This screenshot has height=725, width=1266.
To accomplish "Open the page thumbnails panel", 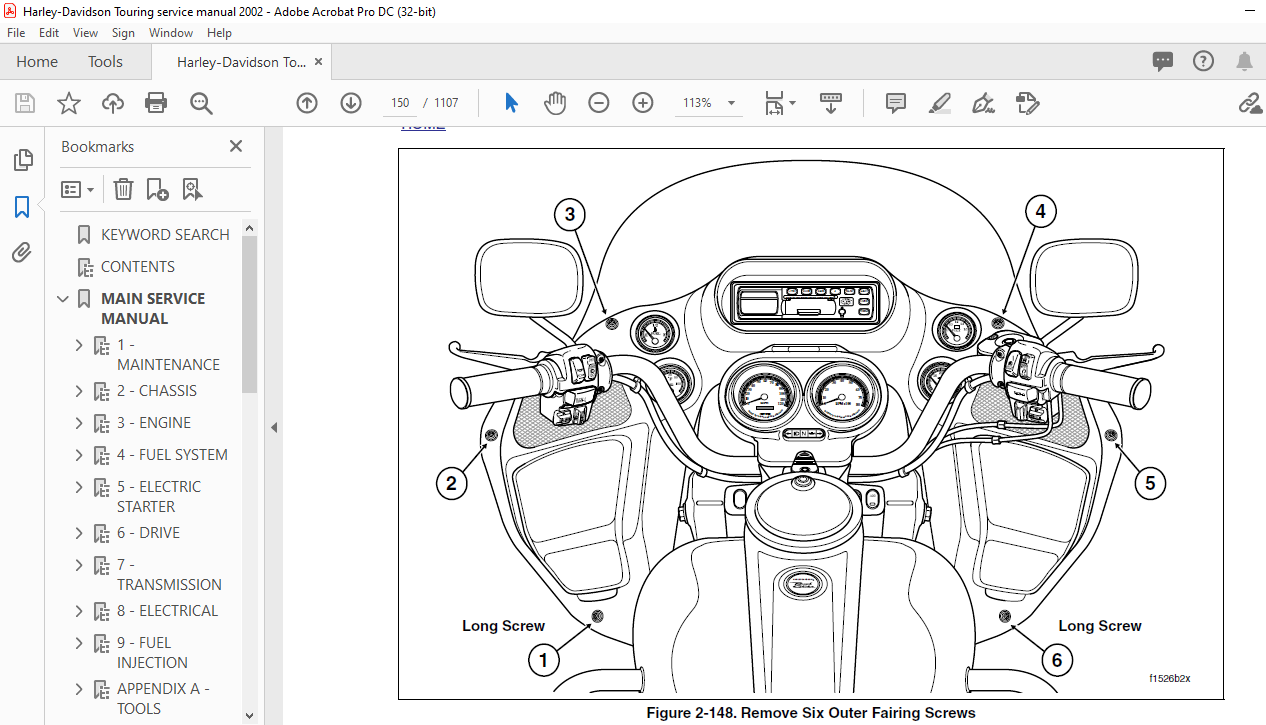I will (x=22, y=160).
